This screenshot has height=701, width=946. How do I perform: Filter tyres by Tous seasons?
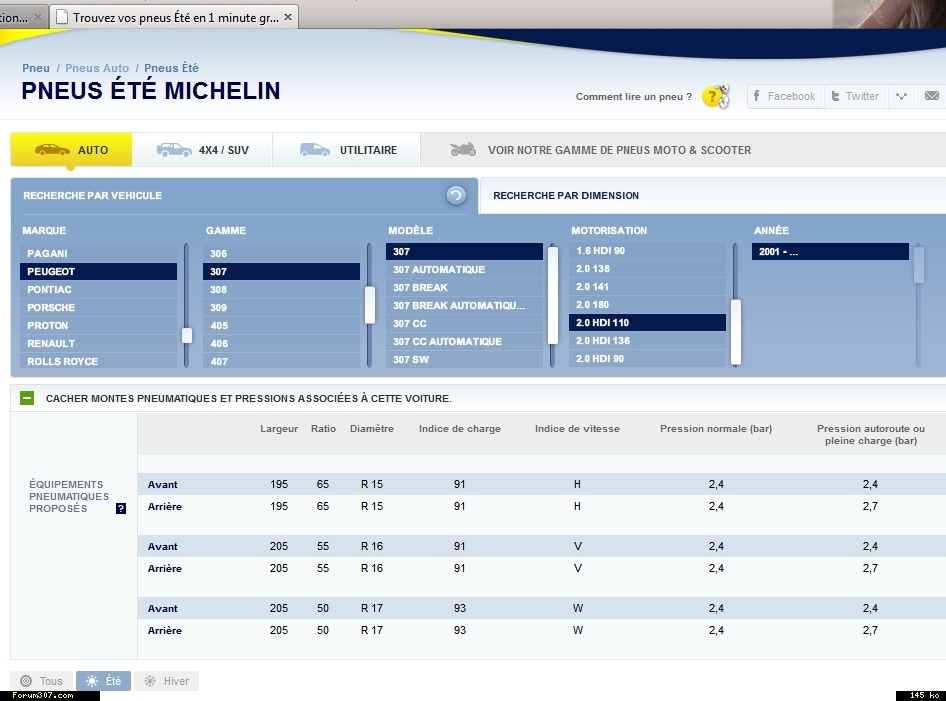(x=42, y=681)
